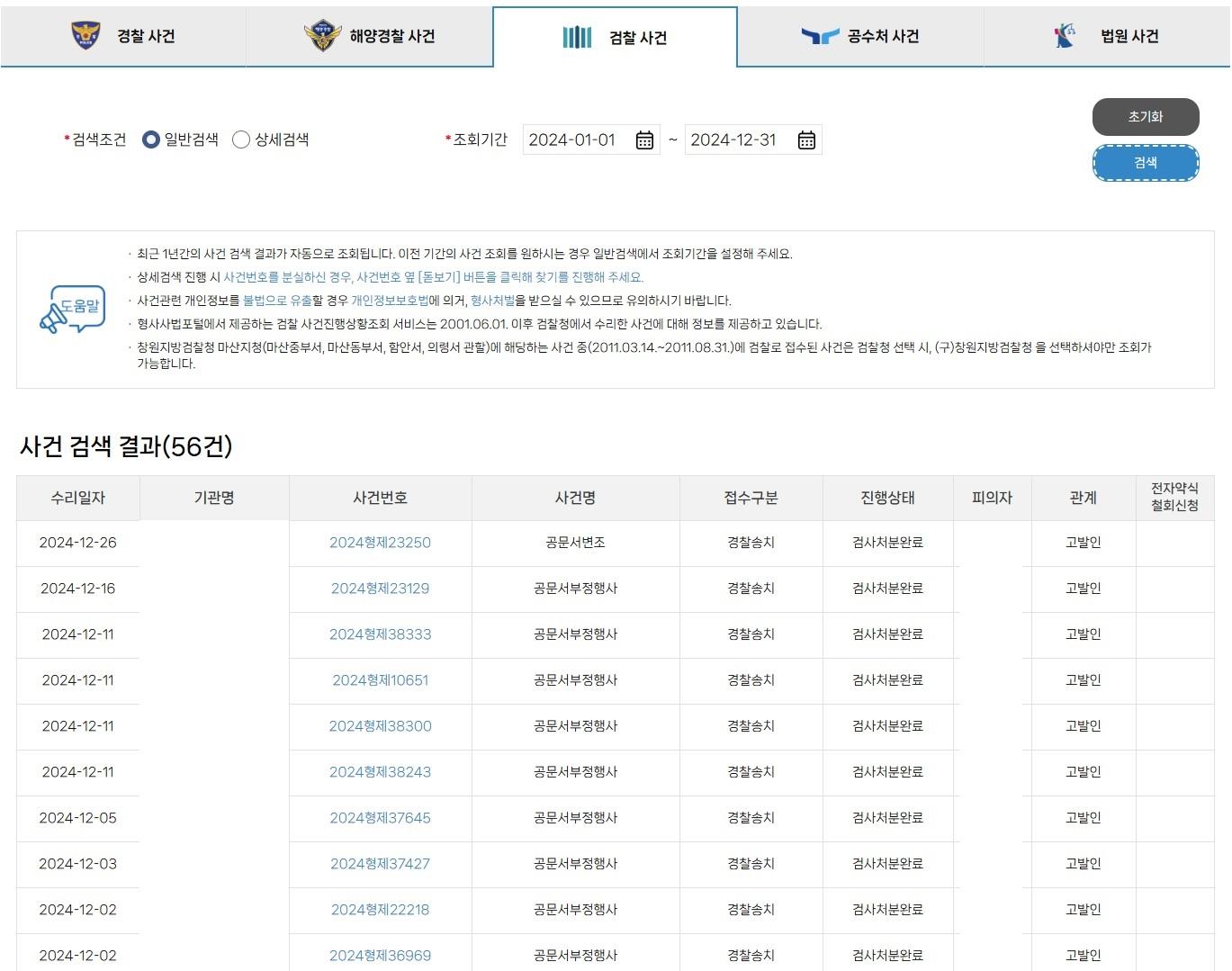Open case 2024형제38333
Image resolution: width=1232 pixels, height=971 pixels.
click(x=380, y=634)
